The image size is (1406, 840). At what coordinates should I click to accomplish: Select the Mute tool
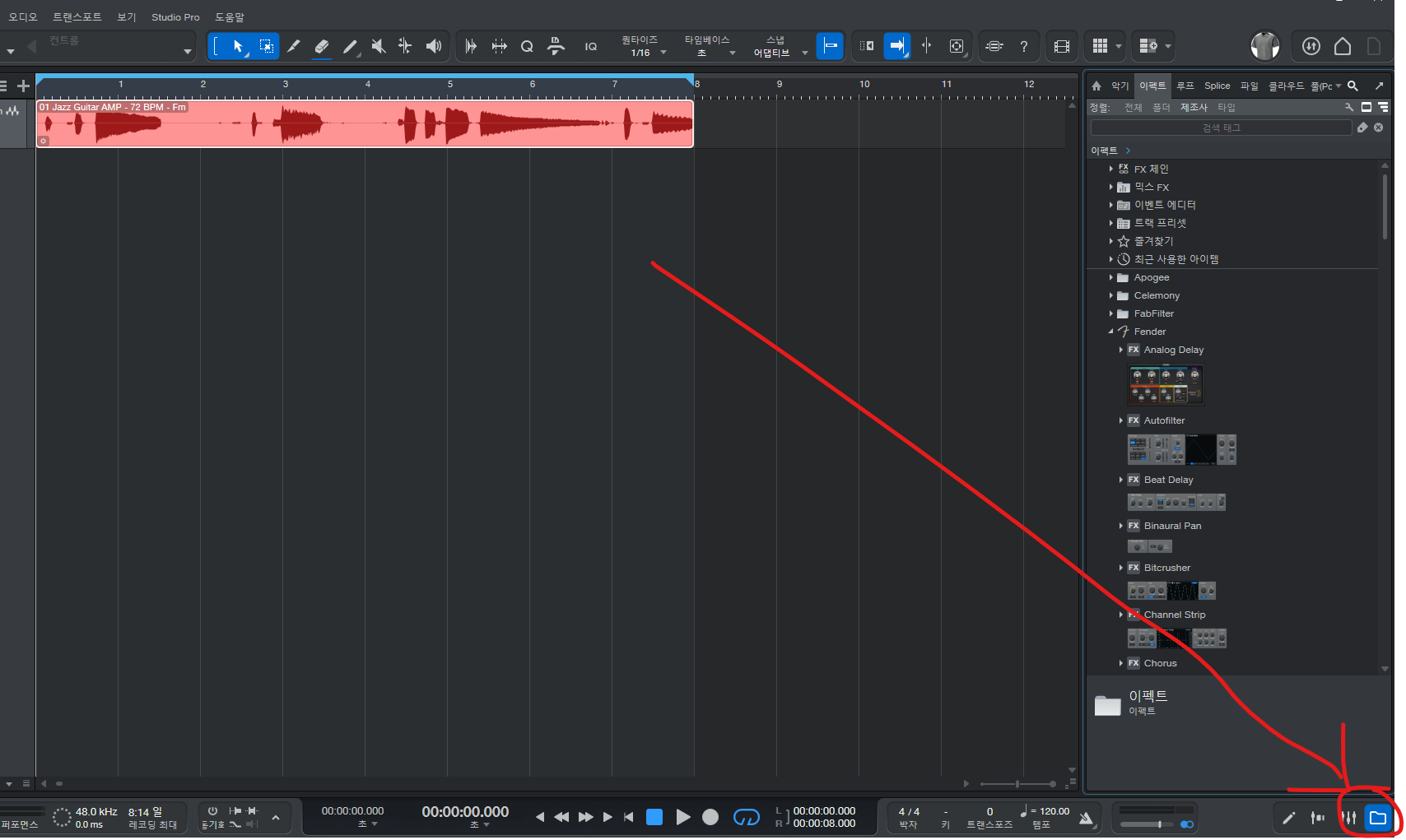[x=378, y=46]
